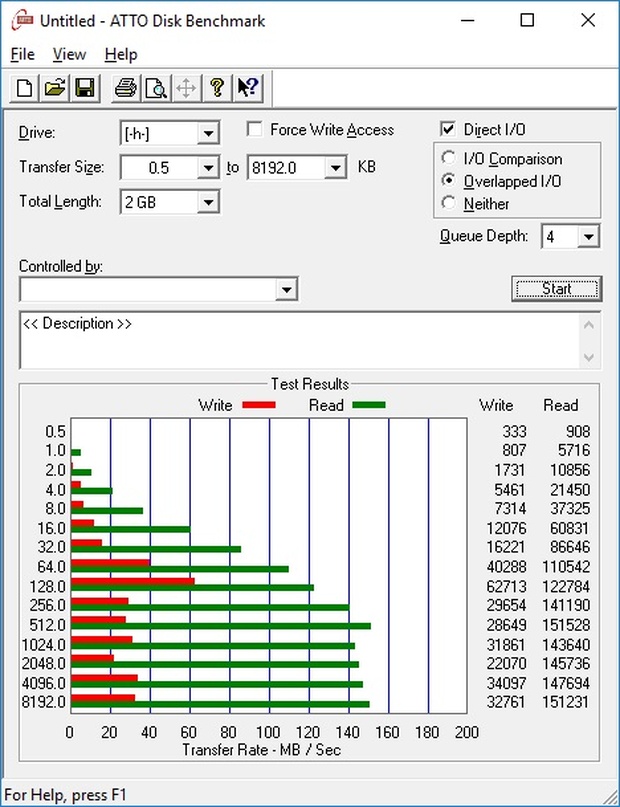Click the green Read legend swatch
Image resolution: width=620 pixels, height=807 pixels.
[369, 405]
